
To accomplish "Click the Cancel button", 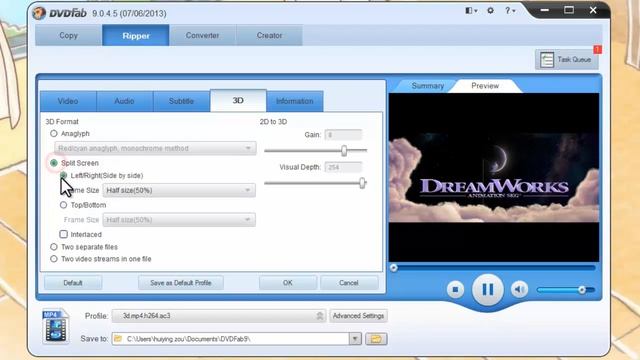I will tap(349, 283).
